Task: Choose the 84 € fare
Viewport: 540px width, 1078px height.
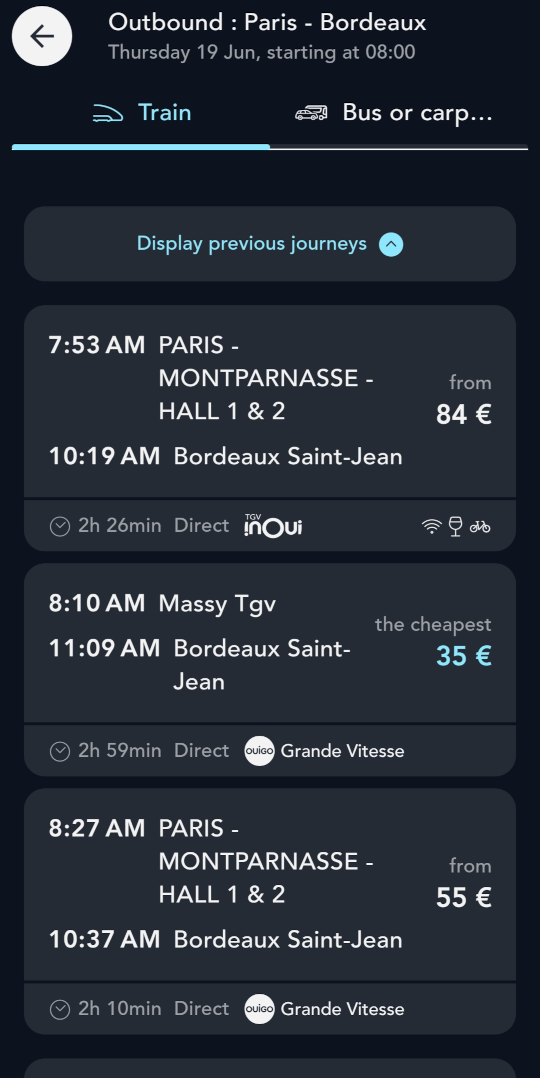Action: tap(464, 415)
